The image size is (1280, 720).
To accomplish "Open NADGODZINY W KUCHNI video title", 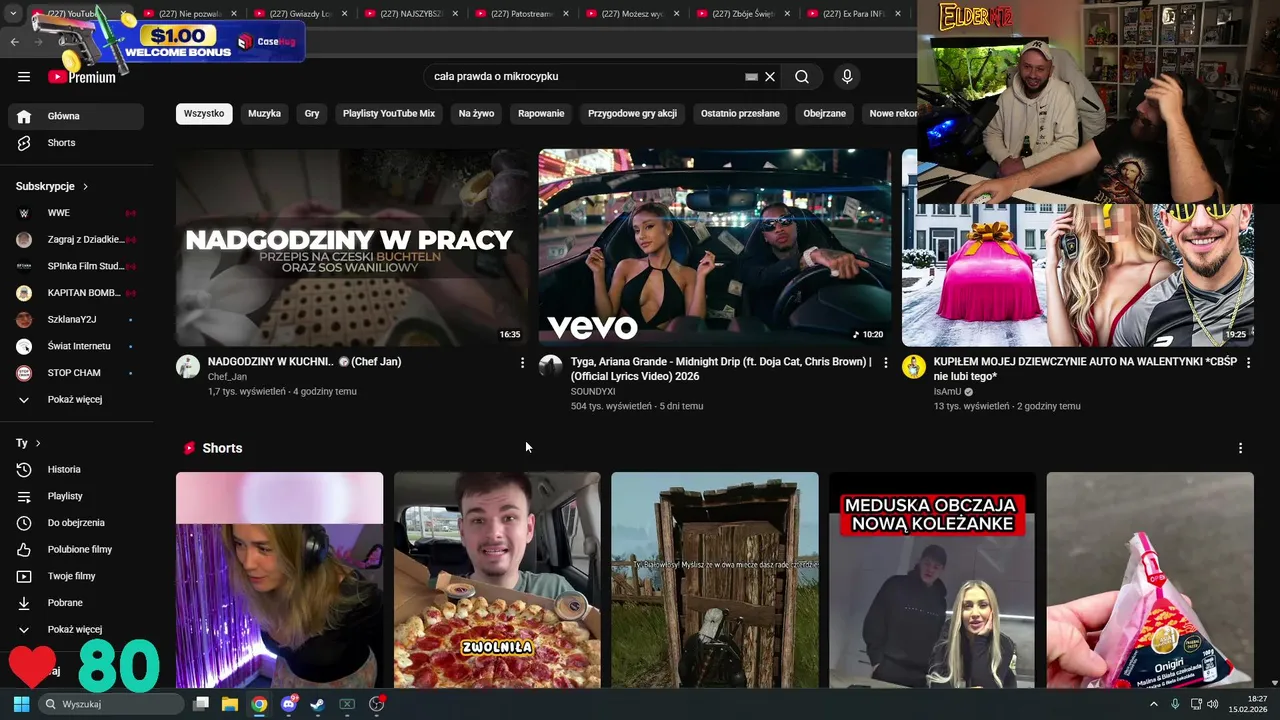I will tap(304, 362).
